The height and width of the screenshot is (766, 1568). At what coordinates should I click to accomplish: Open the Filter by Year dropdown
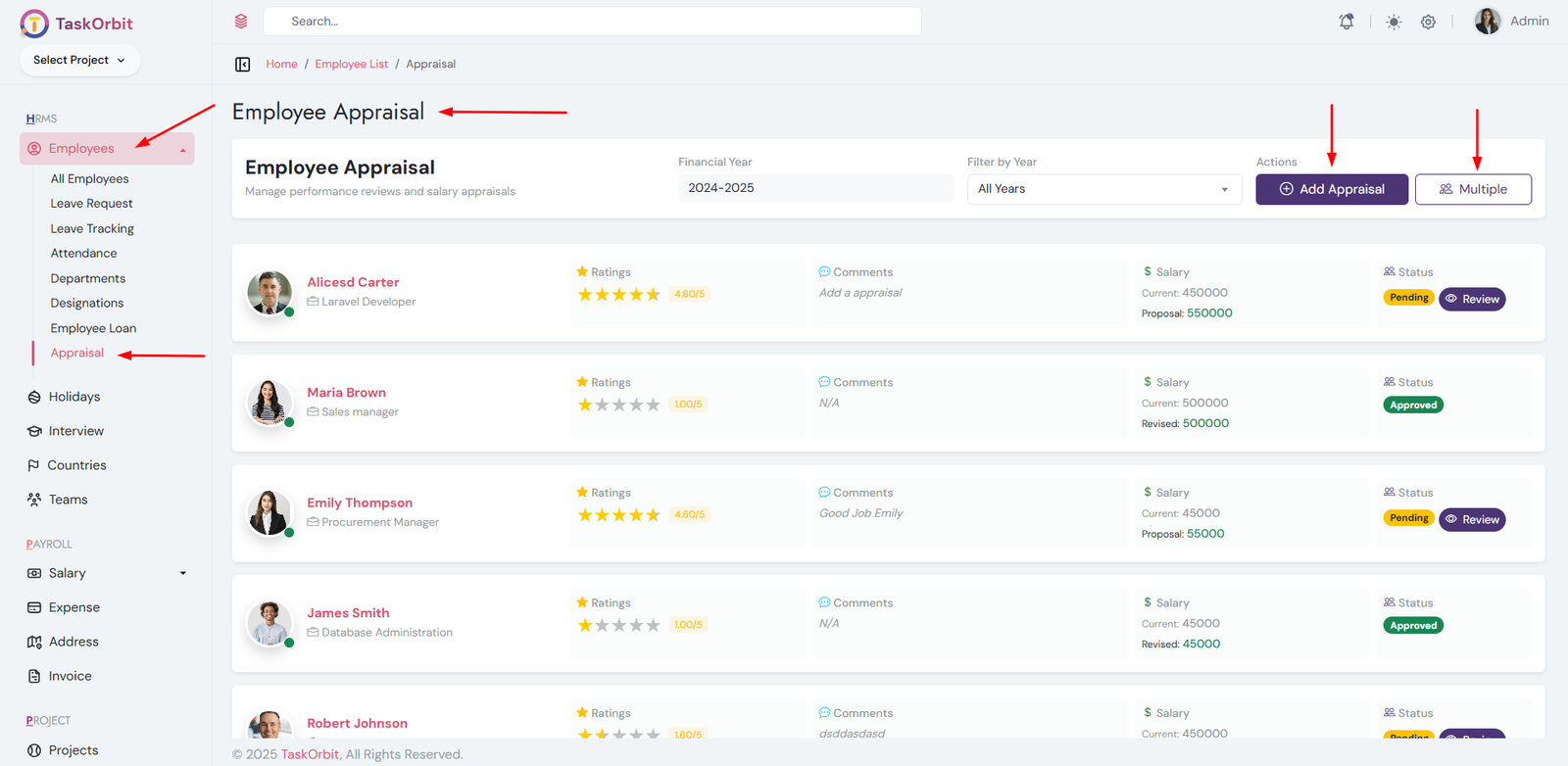click(1103, 189)
